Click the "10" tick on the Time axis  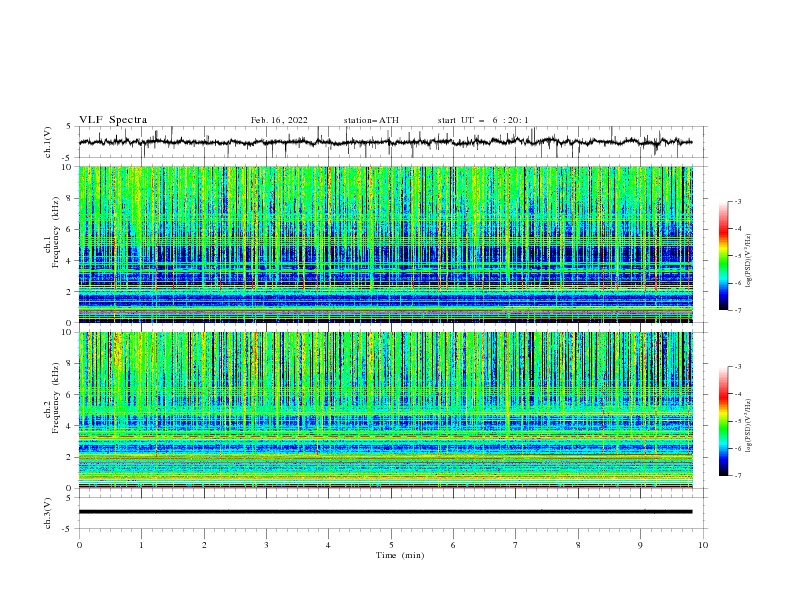[x=703, y=545]
